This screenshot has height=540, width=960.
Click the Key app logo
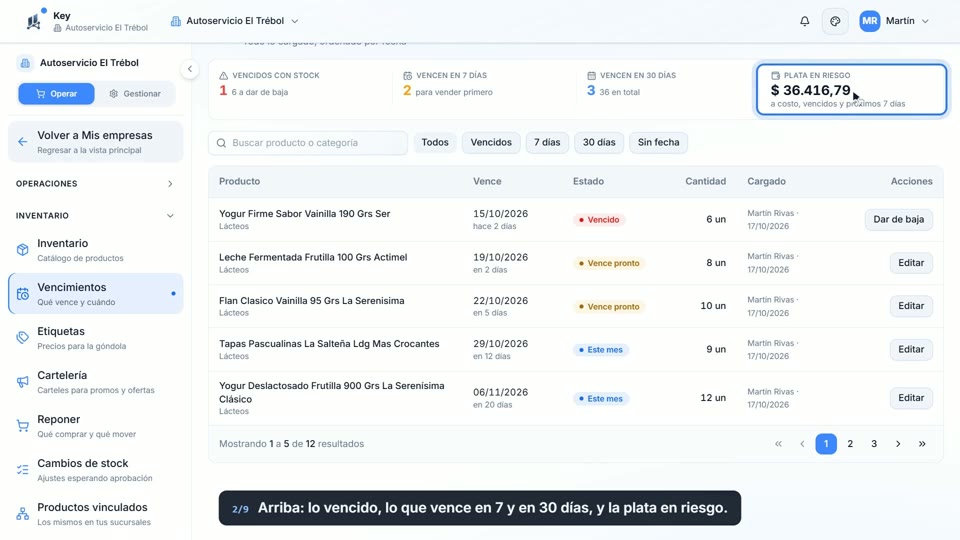(34, 21)
